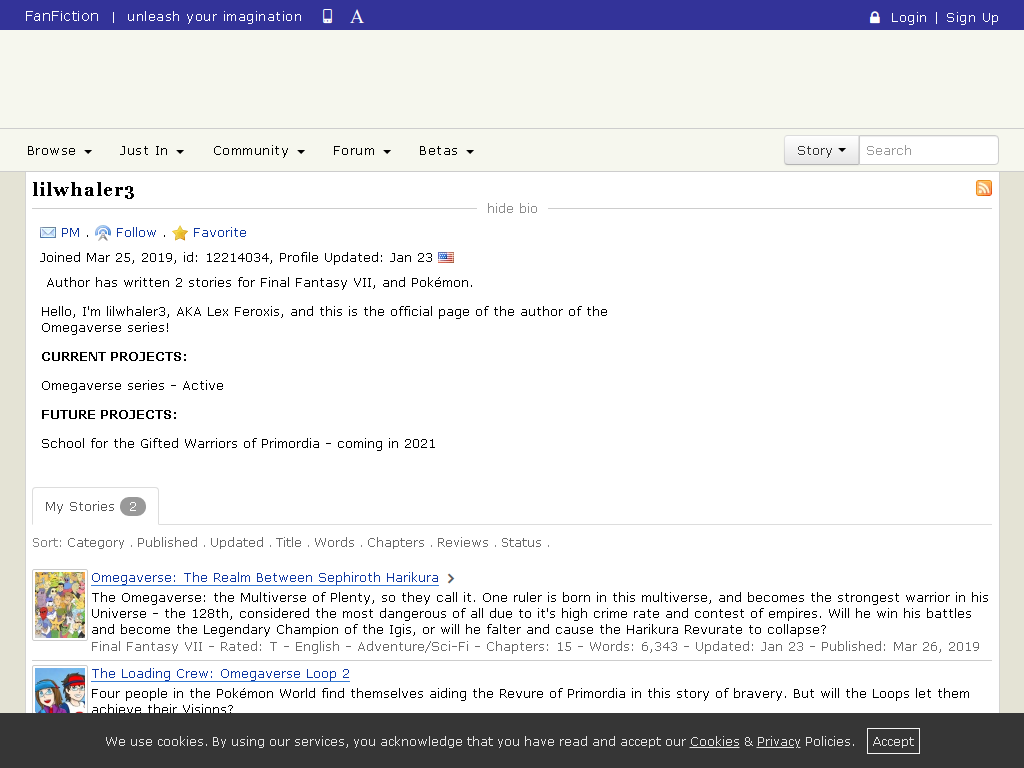
Task: Click the arrow after Omegaverse story title
Action: click(x=451, y=578)
